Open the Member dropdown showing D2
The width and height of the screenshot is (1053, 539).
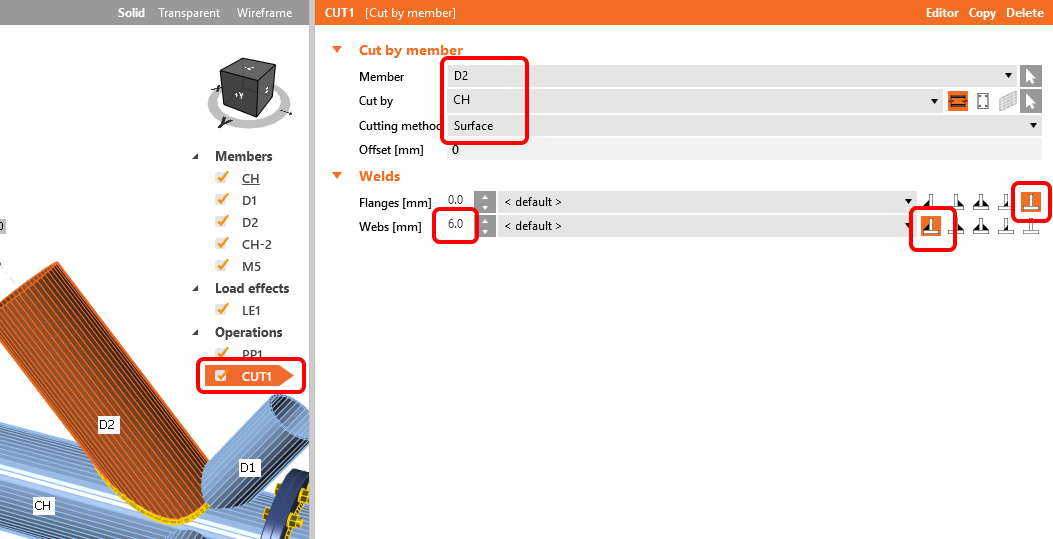point(731,76)
